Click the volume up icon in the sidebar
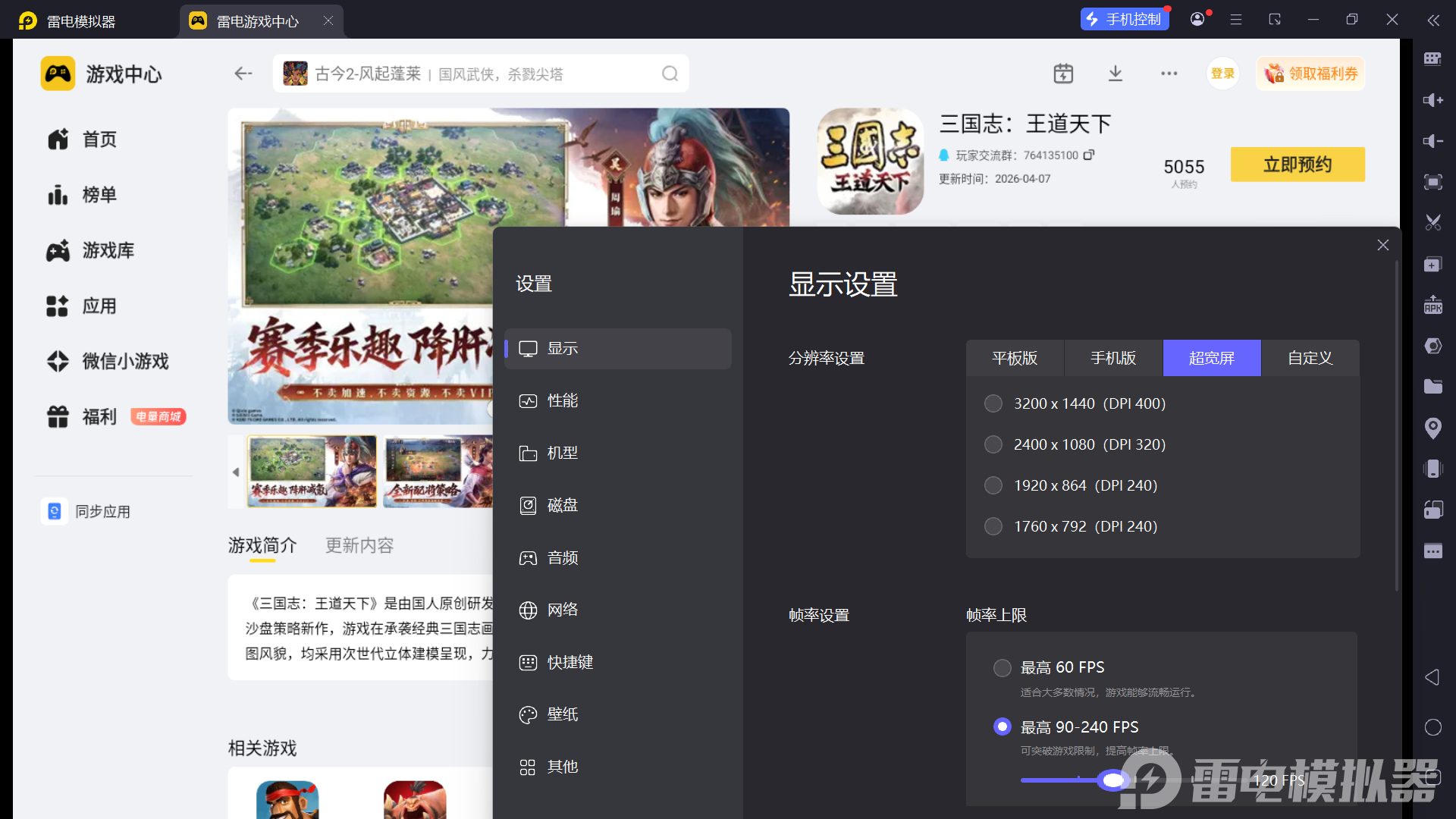 click(1432, 100)
